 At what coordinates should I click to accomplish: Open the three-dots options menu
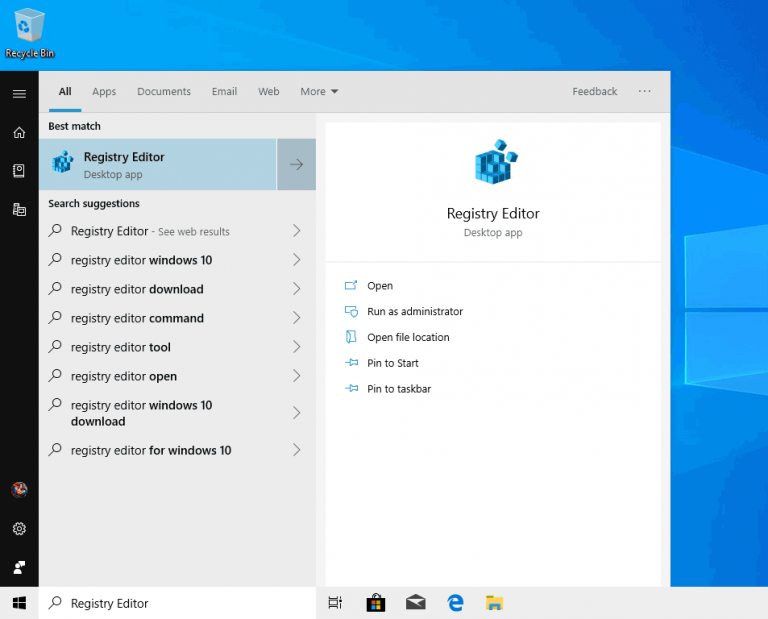644,92
